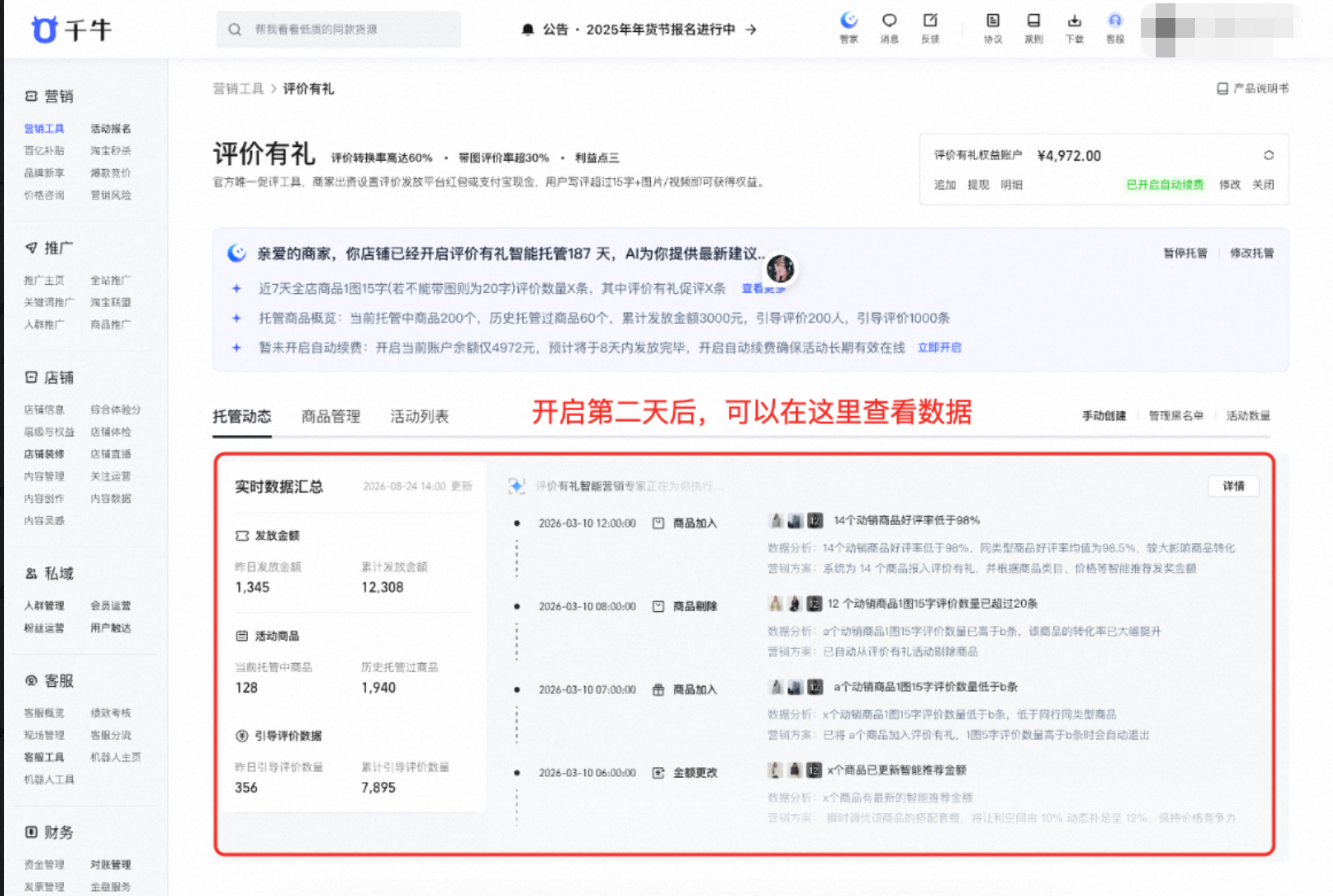Click 关闭 on the account card
The height and width of the screenshot is (896, 1333).
click(1263, 185)
